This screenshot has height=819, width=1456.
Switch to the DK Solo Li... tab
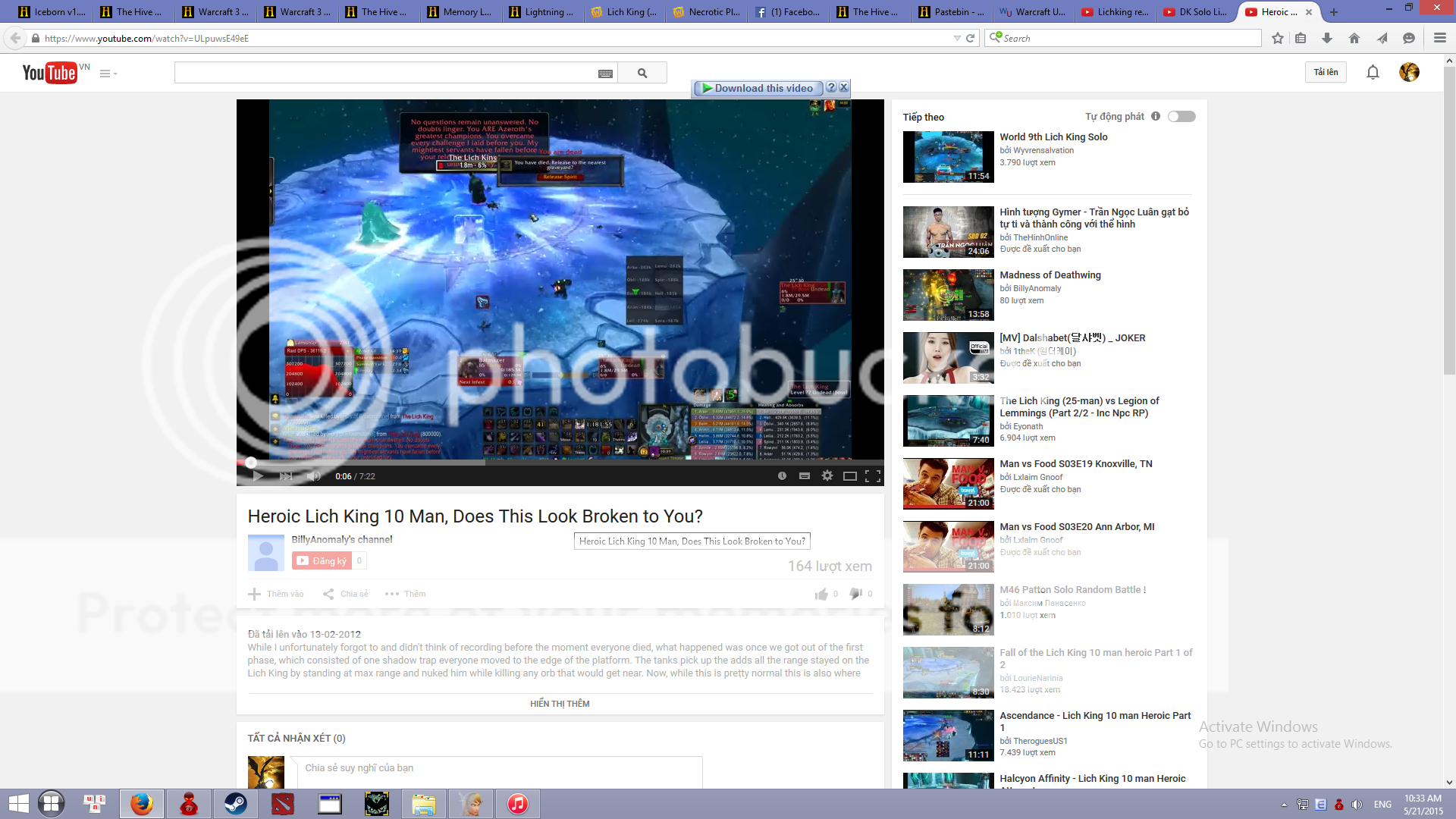(x=1196, y=11)
